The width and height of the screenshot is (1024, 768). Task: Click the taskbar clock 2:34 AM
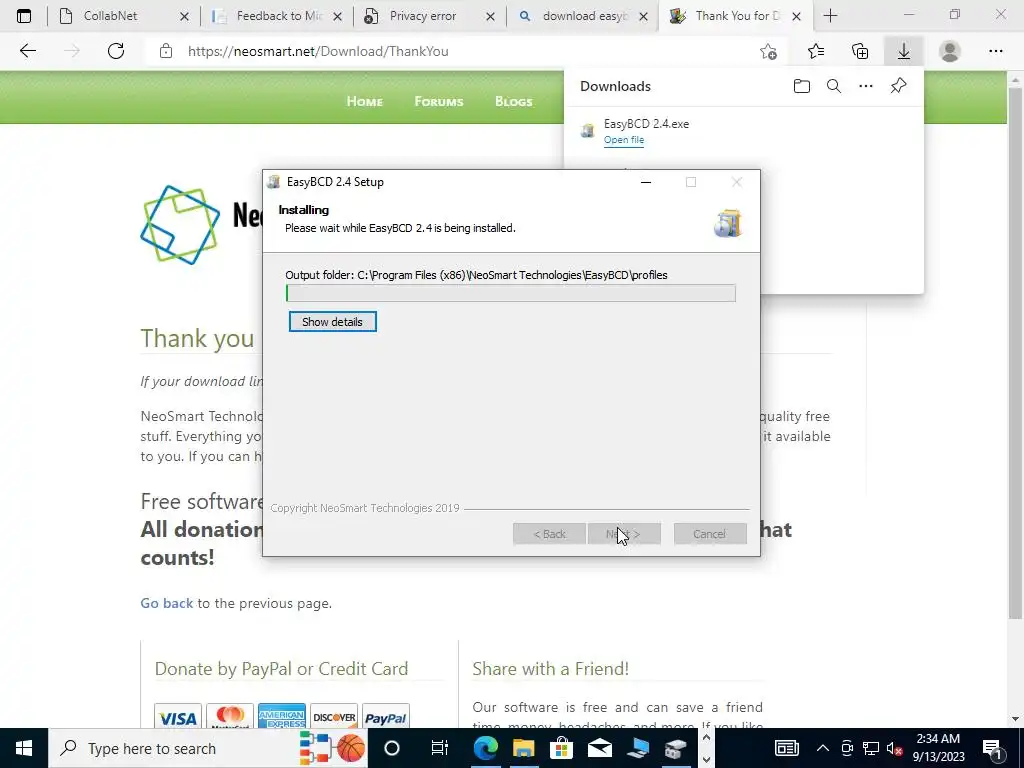pyautogui.click(x=938, y=748)
